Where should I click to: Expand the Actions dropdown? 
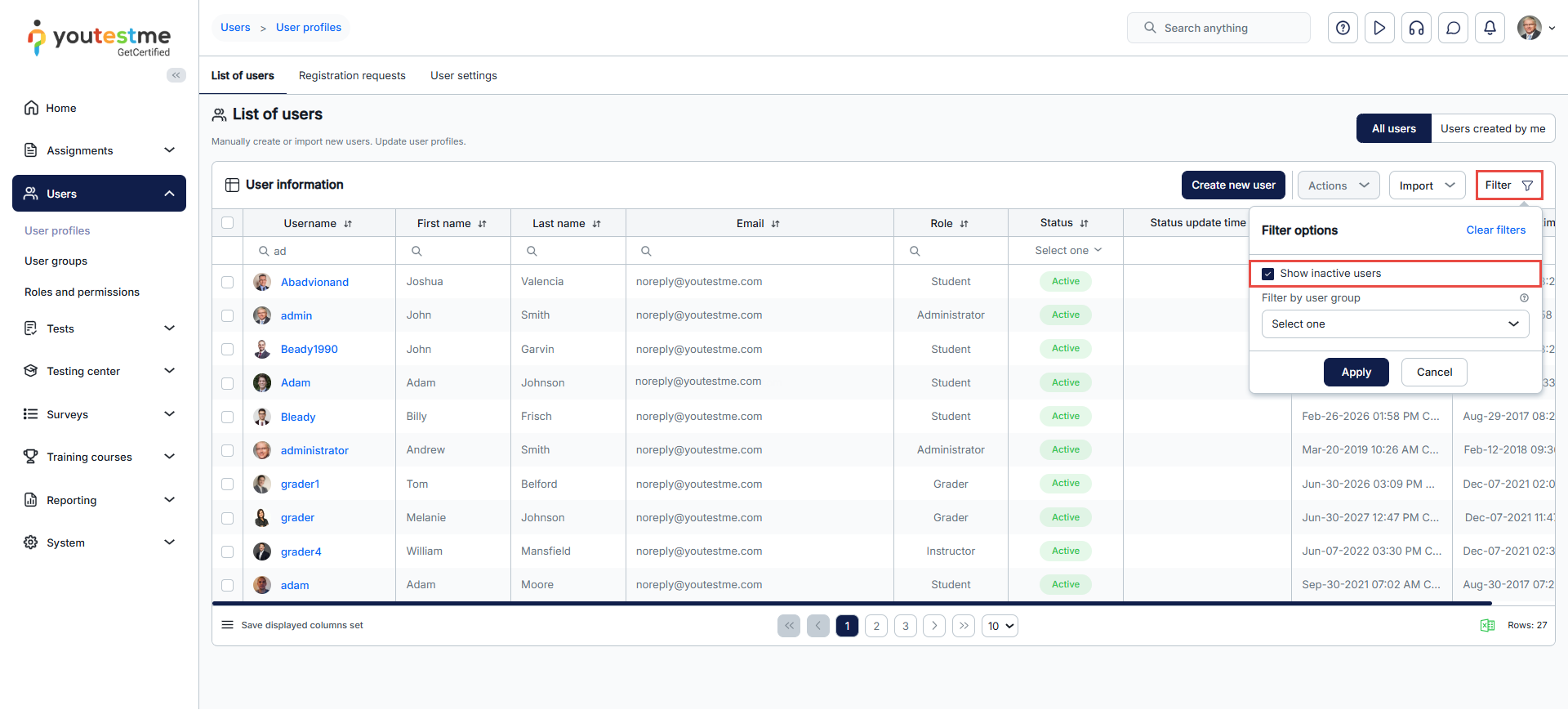[1338, 185]
